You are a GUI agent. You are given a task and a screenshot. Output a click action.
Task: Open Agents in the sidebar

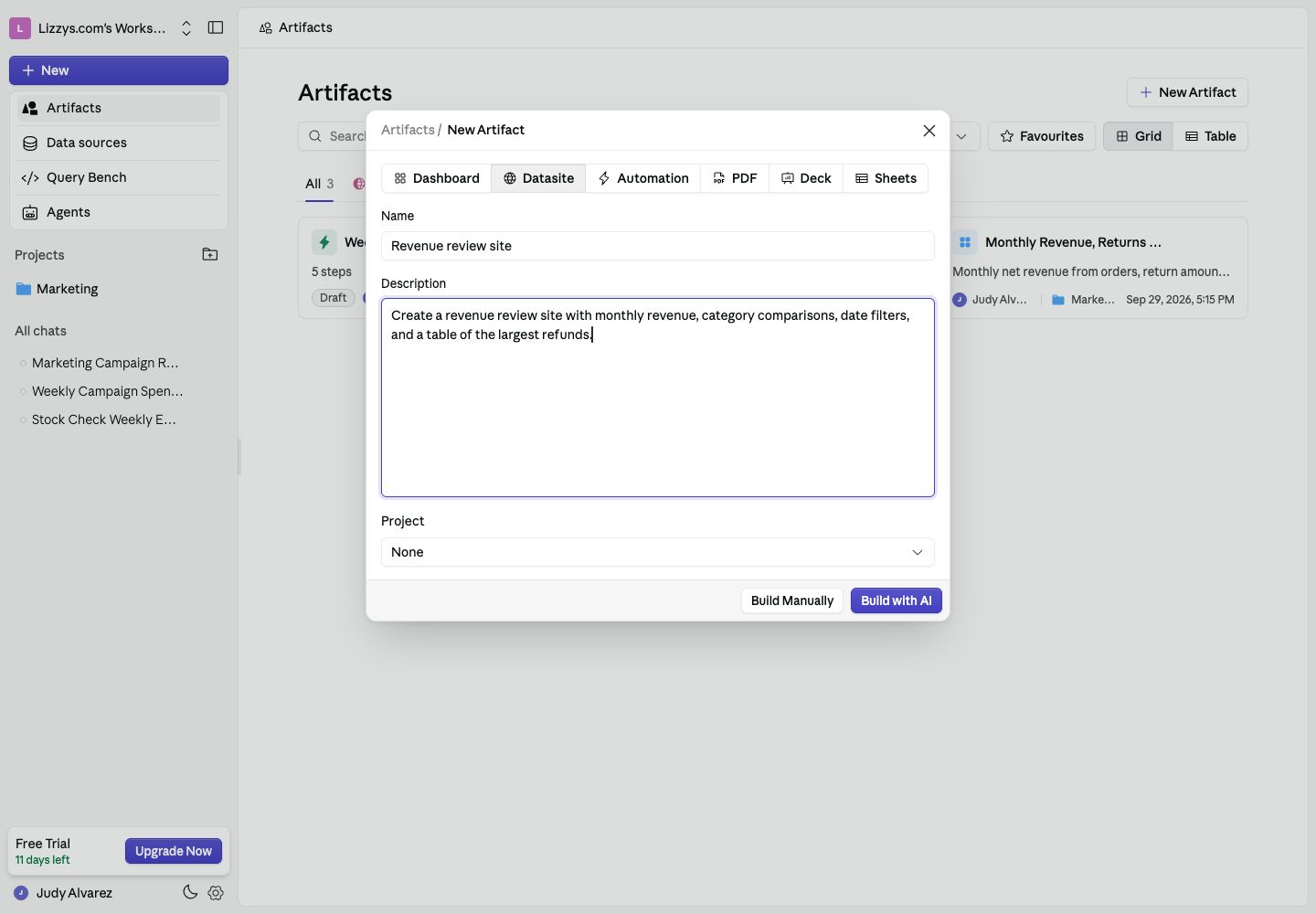[x=119, y=212]
